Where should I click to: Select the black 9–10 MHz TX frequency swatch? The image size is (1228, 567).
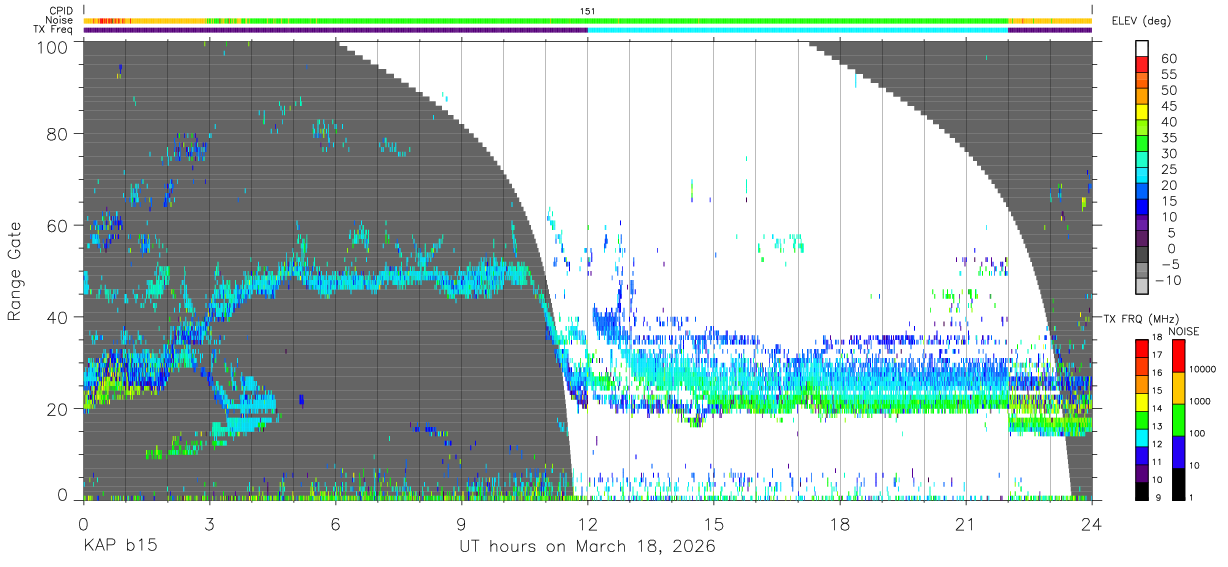point(1142,491)
